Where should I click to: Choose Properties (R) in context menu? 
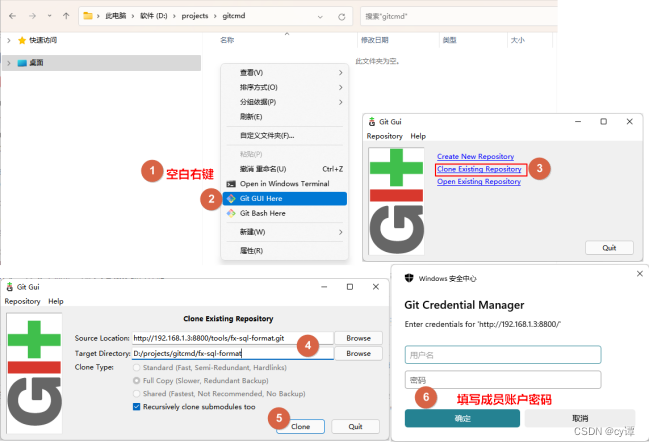click(285, 251)
